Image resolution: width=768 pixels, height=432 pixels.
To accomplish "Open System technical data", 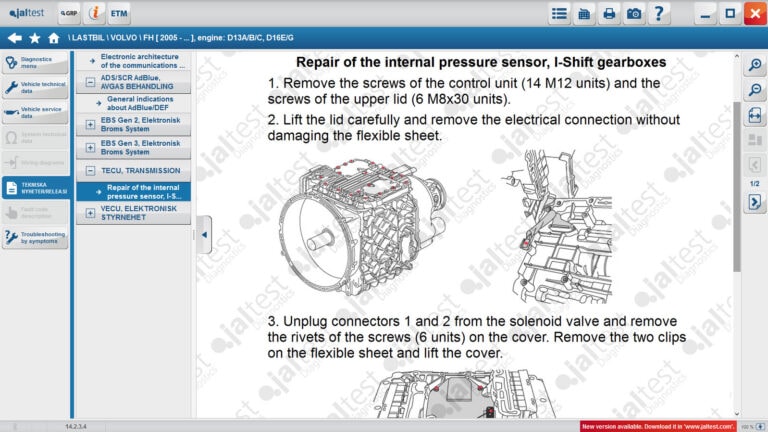I will (35, 138).
